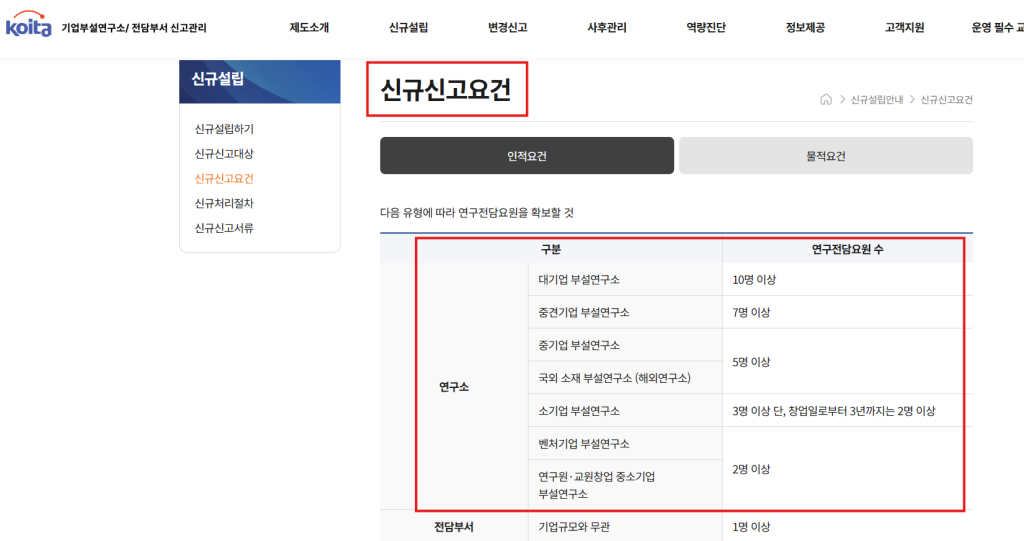Open the 사후관리 menu
This screenshot has width=1024, height=541.
(x=607, y=27)
